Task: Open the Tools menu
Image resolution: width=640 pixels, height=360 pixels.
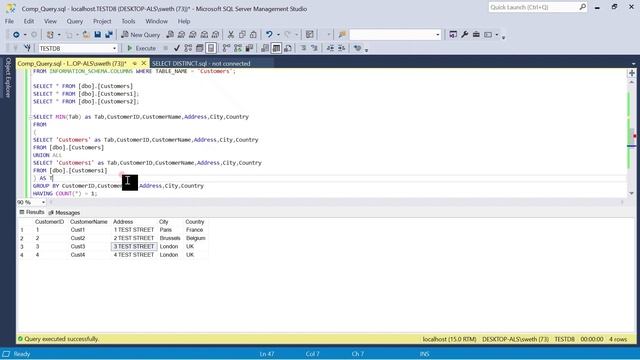Action: click(x=128, y=21)
